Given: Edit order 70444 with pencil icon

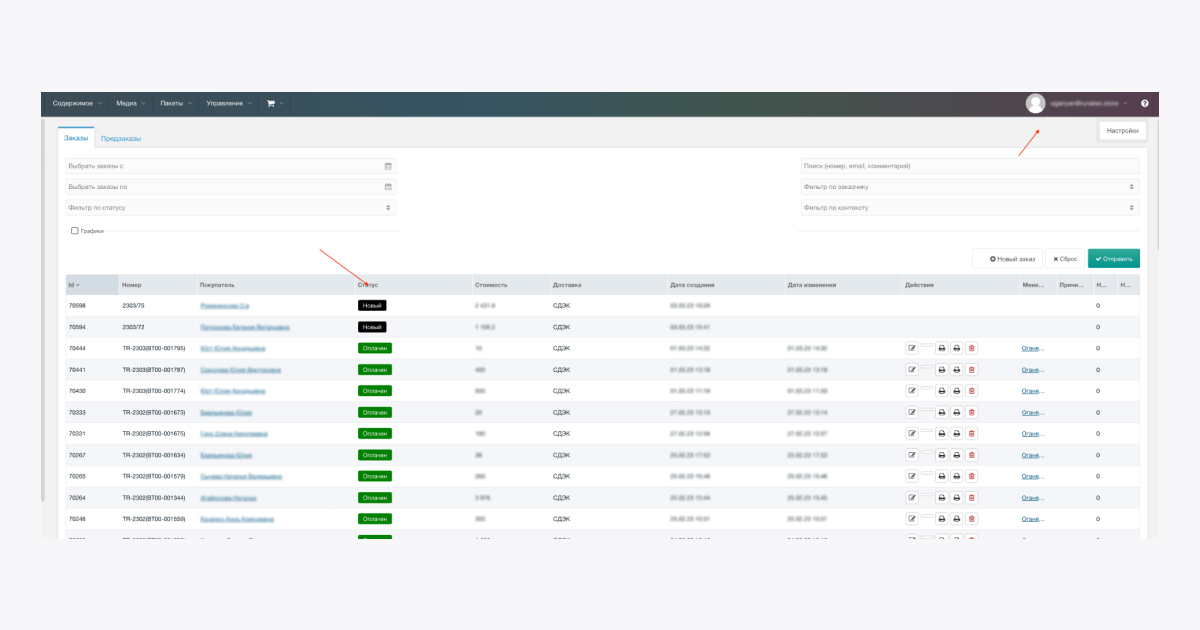Looking at the screenshot, I should click(912, 348).
